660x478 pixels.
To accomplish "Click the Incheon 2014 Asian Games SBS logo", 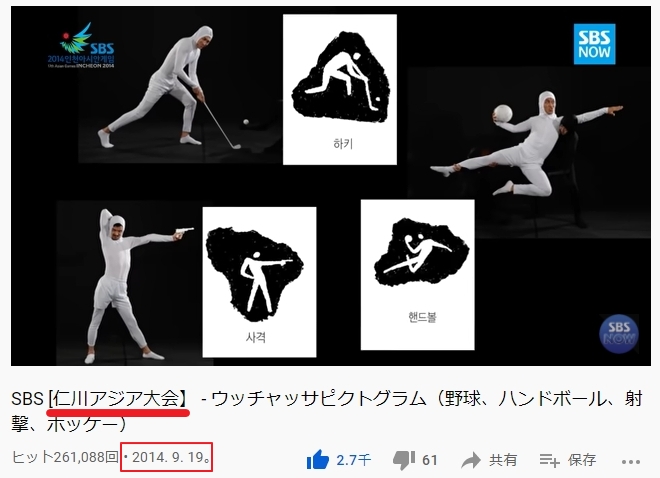I will (81, 46).
